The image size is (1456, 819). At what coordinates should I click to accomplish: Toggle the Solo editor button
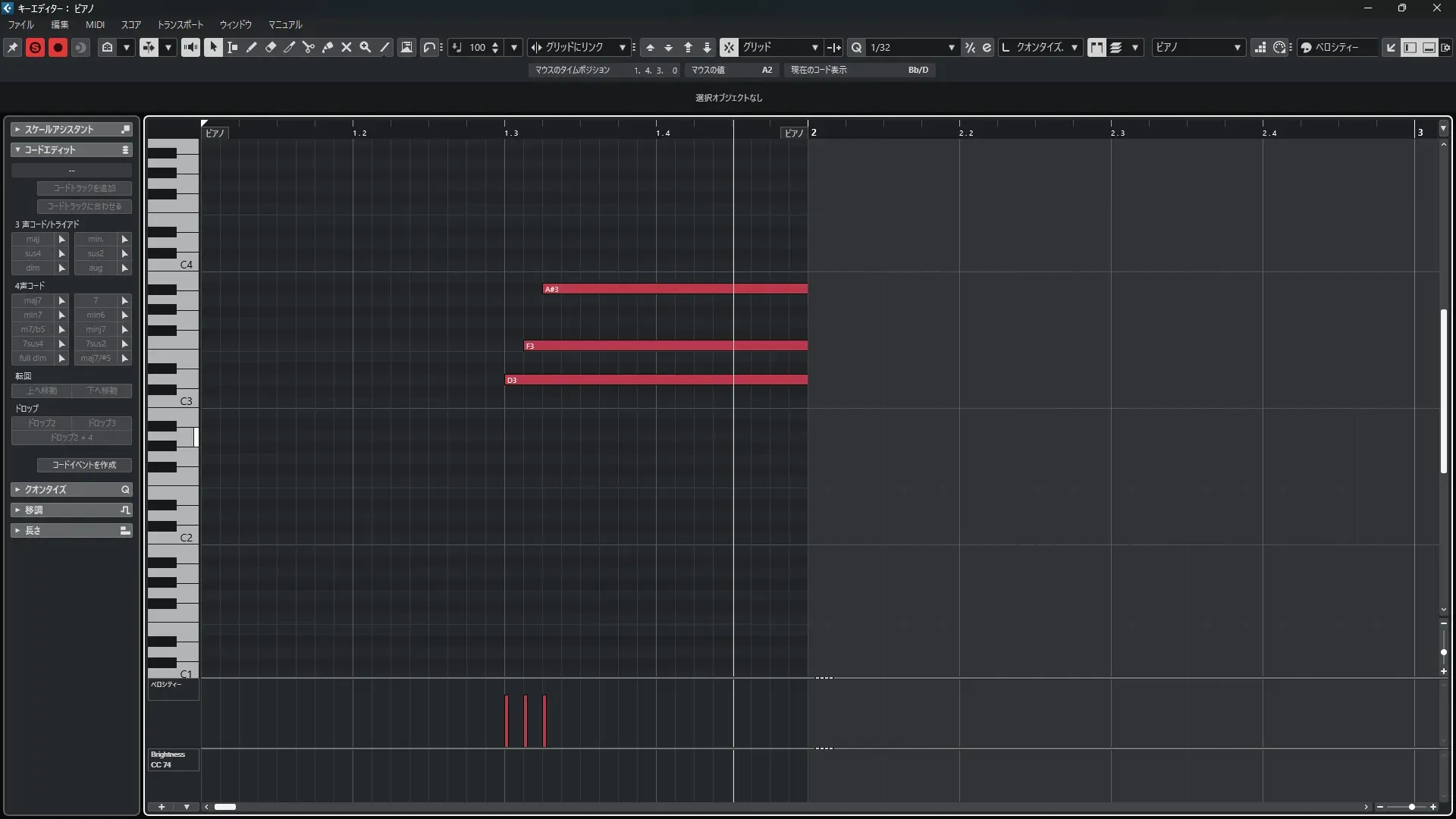pyautogui.click(x=35, y=47)
